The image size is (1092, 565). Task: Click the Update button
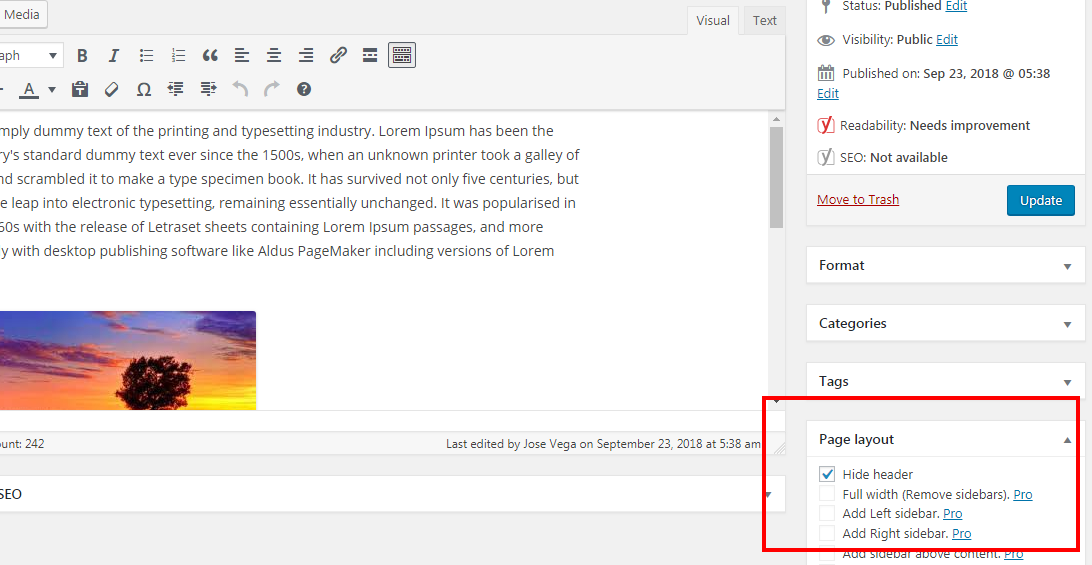[x=1040, y=200]
